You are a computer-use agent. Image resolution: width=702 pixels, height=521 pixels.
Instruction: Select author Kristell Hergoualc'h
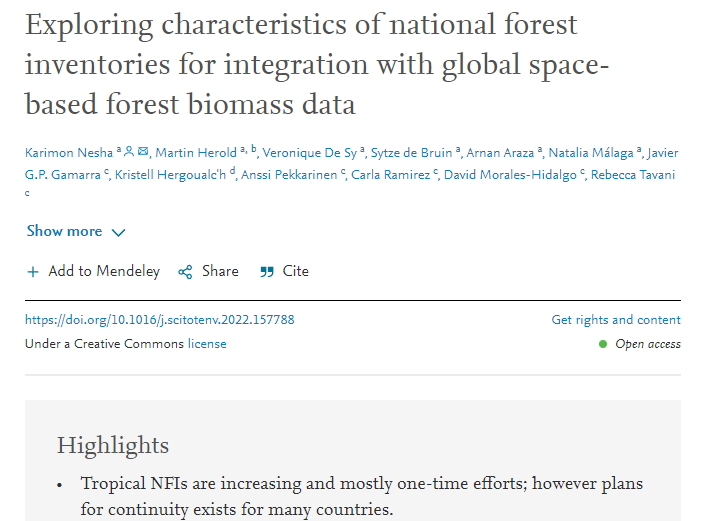click(171, 175)
